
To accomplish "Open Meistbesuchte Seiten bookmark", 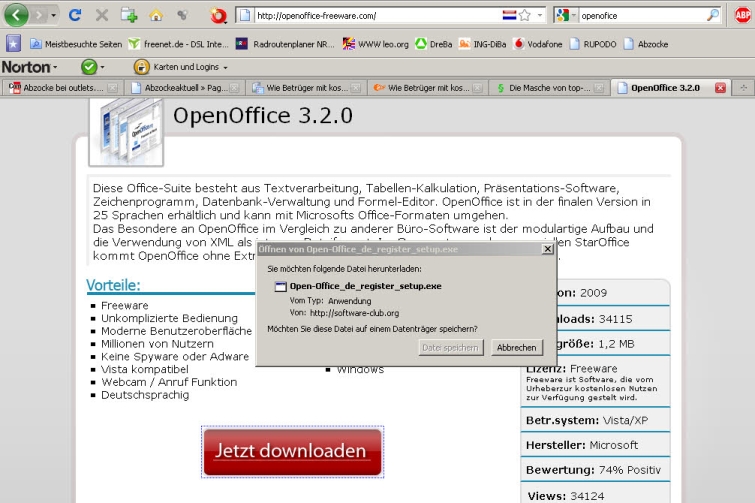I will (x=76, y=44).
